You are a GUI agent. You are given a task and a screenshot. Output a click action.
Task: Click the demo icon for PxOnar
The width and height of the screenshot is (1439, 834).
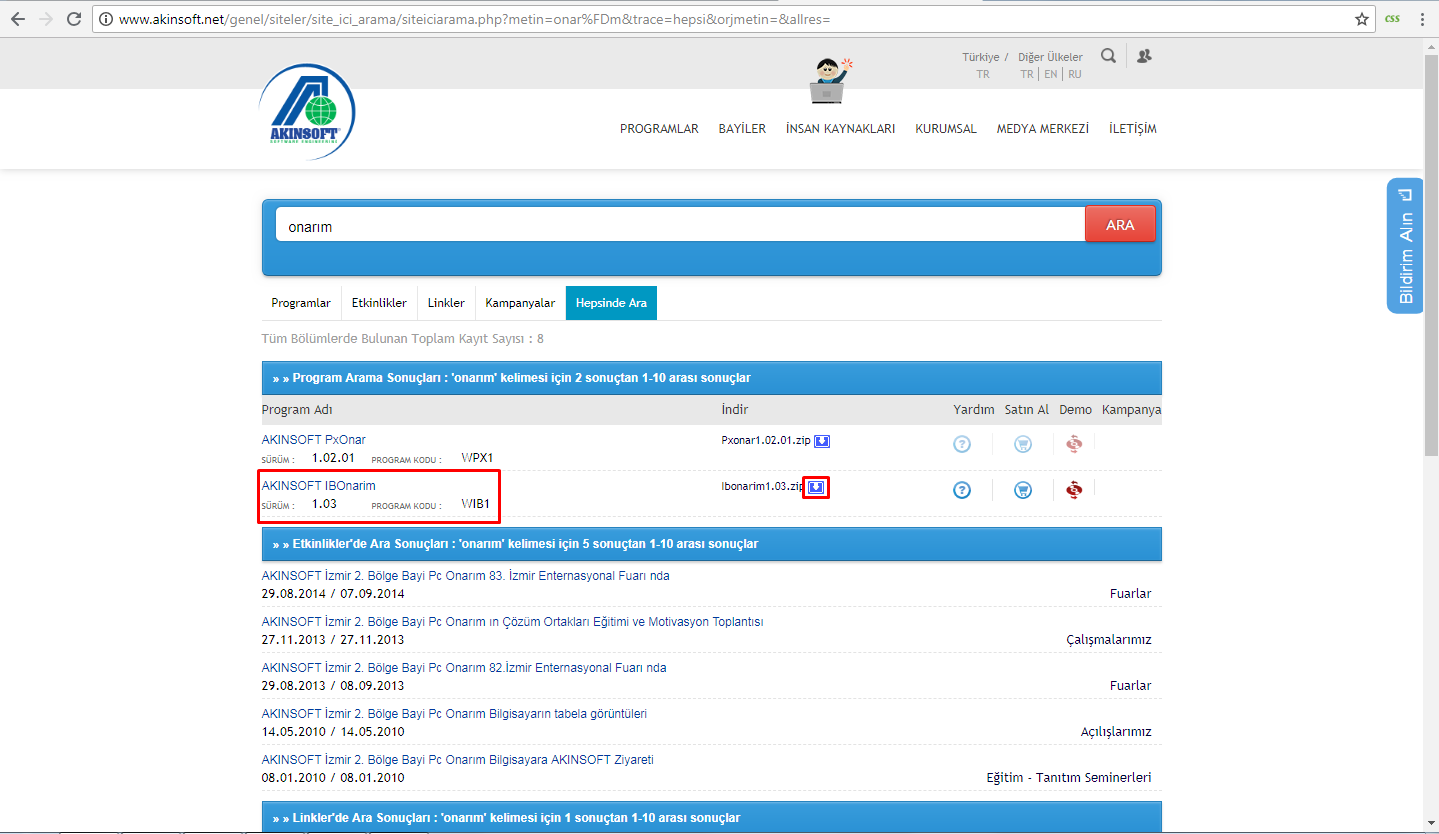pyautogui.click(x=1074, y=444)
